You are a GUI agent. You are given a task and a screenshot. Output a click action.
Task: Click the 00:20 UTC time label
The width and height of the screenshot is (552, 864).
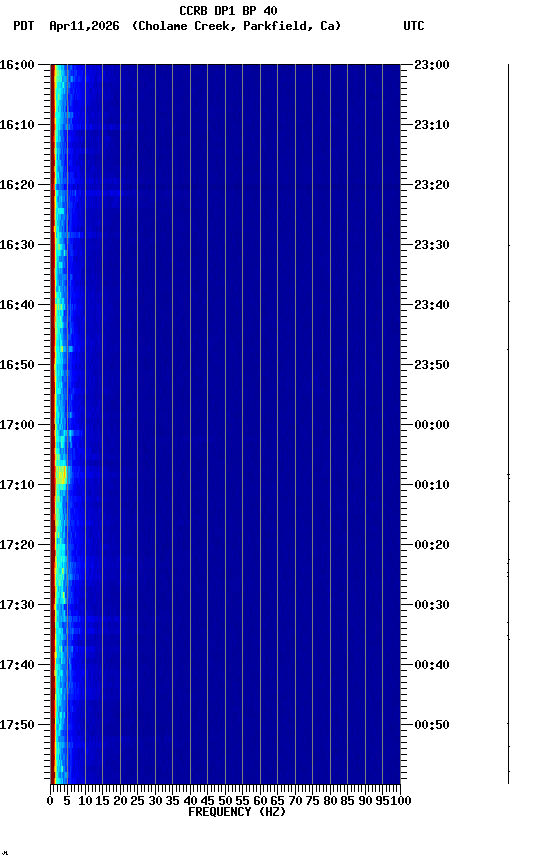pos(432,545)
